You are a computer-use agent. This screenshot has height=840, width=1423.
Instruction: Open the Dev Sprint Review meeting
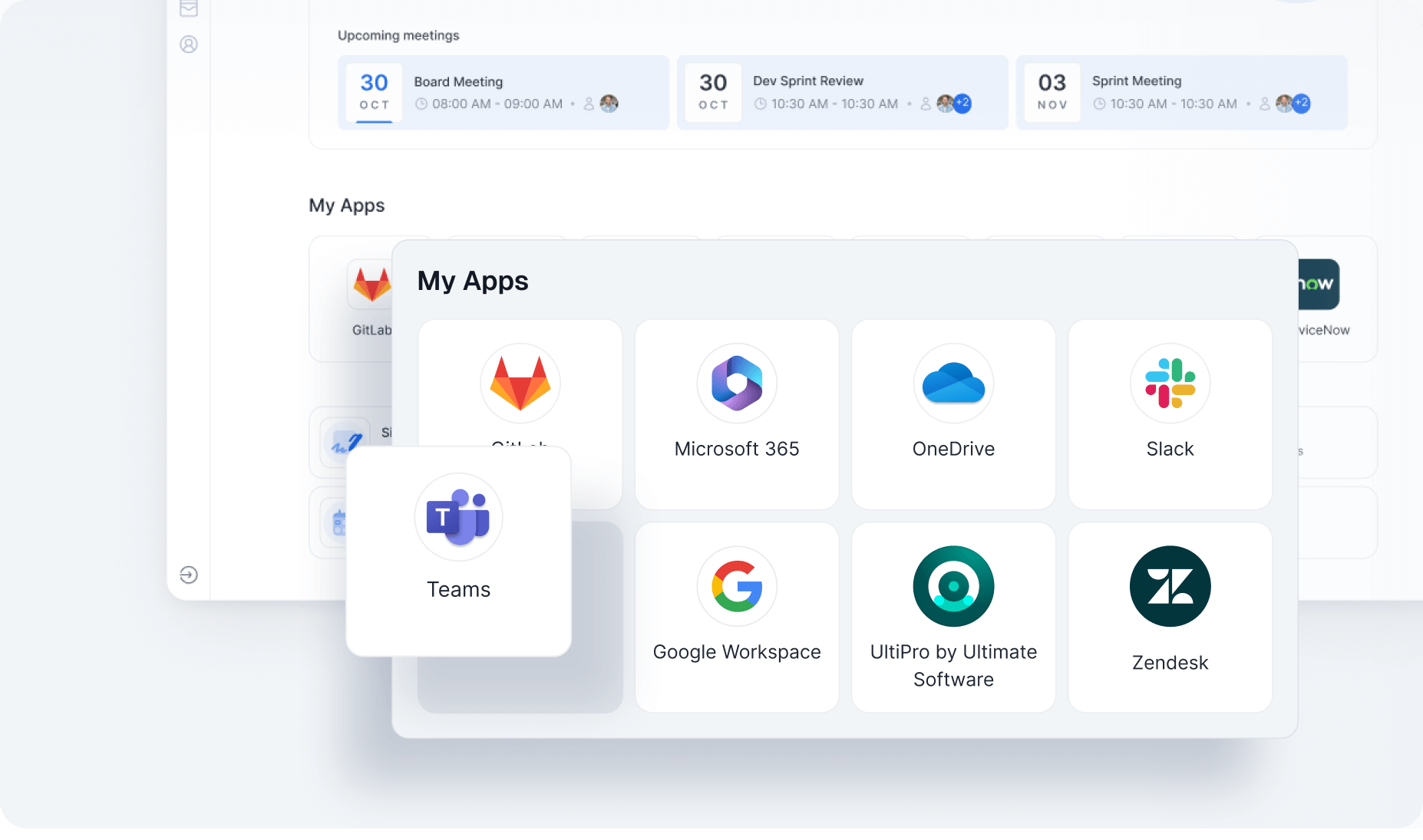pos(842,92)
